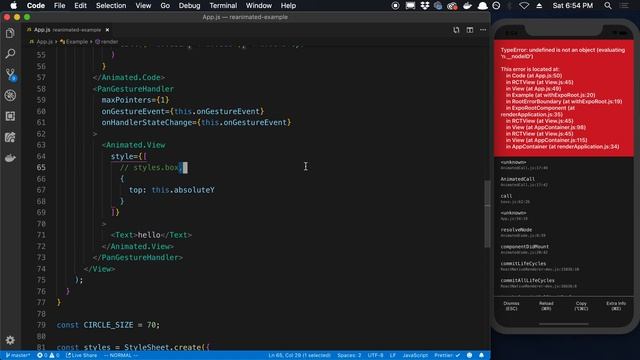Click Reload in the simulator error screen
640x360 pixels.
pos(546,306)
